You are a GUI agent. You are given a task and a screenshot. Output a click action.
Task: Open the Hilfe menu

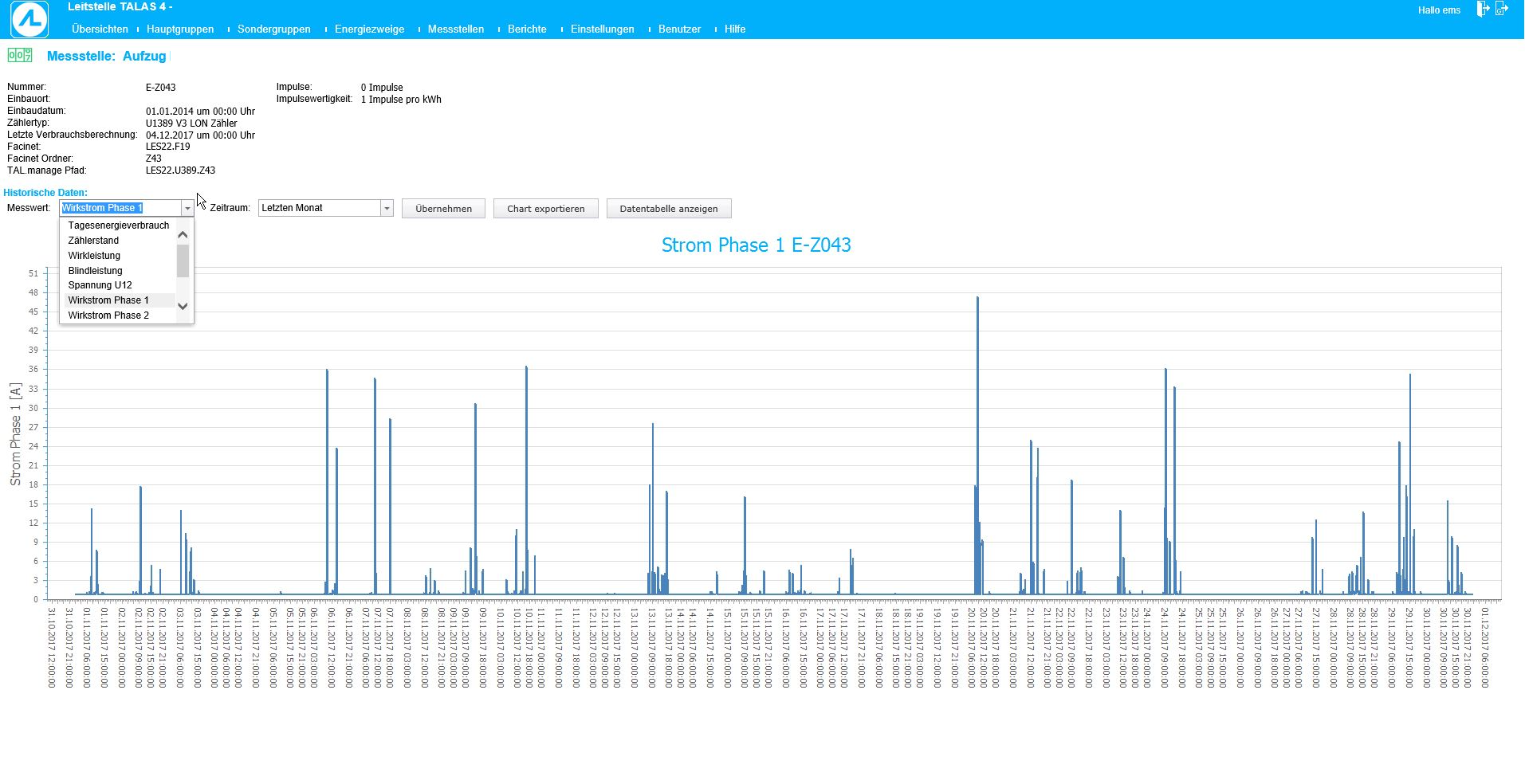735,29
